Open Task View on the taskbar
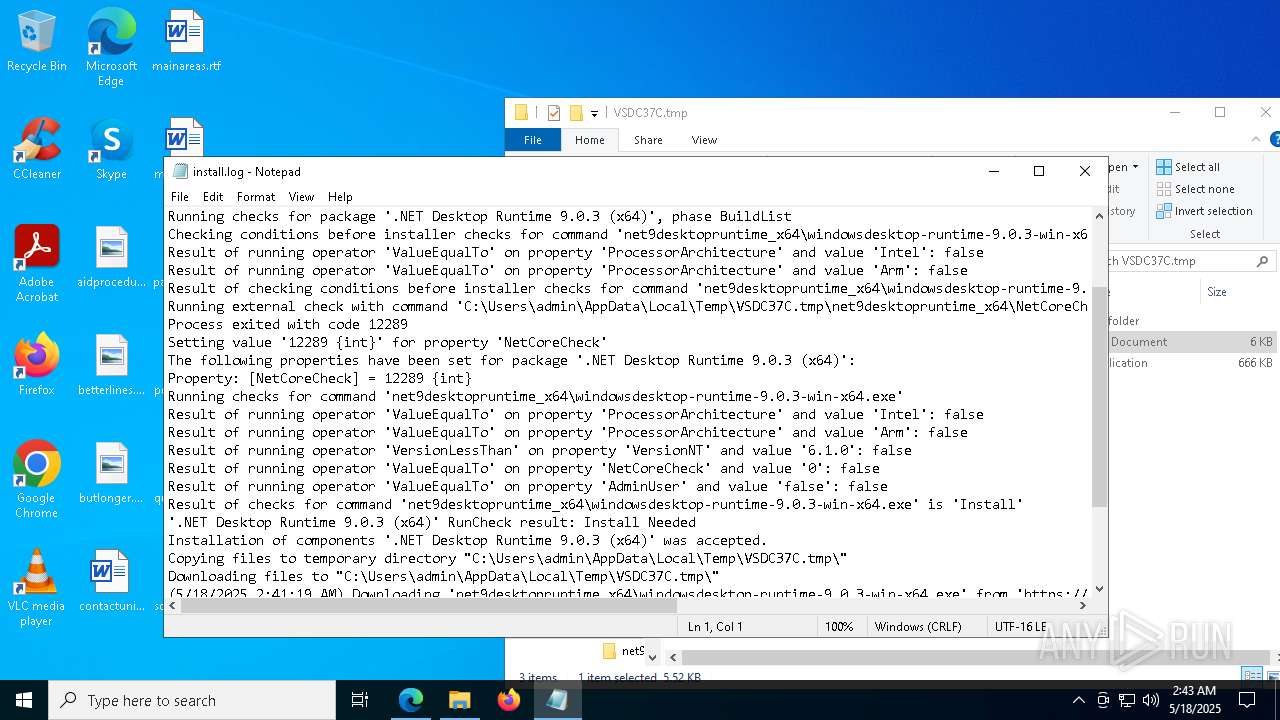The width and height of the screenshot is (1280, 720). [360, 700]
